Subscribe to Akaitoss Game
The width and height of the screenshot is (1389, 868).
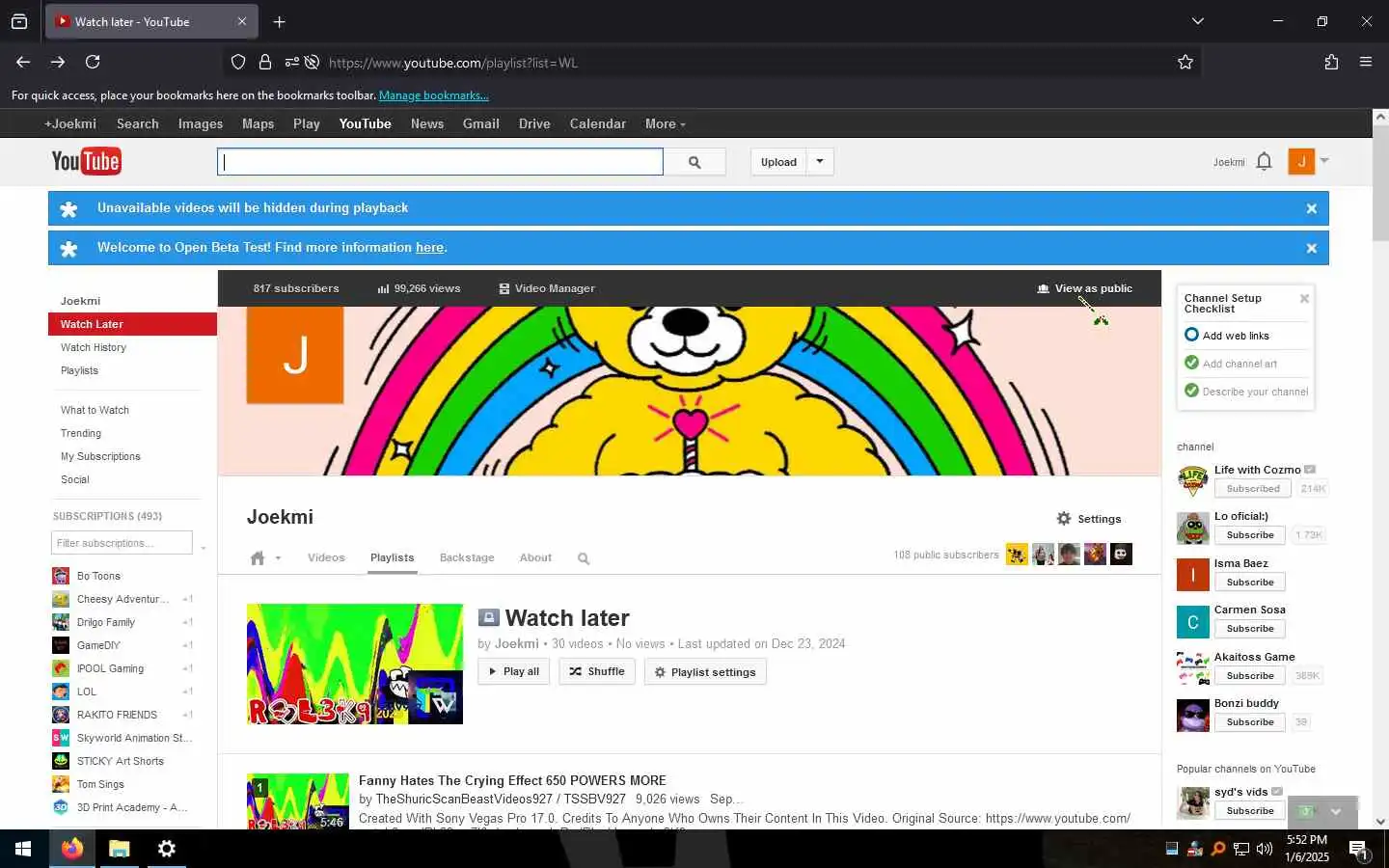(x=1250, y=676)
